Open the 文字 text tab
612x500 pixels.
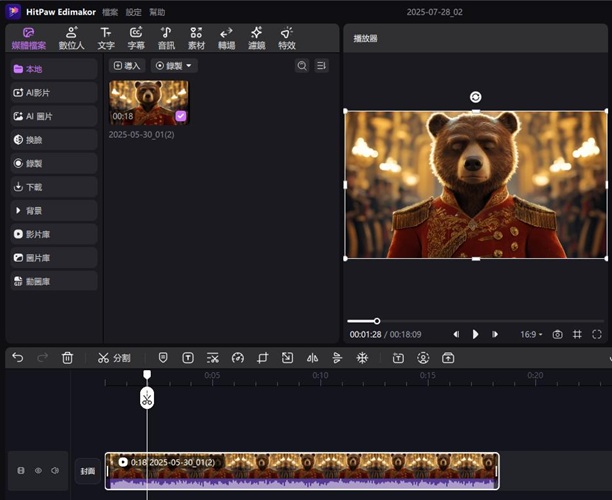(106, 38)
